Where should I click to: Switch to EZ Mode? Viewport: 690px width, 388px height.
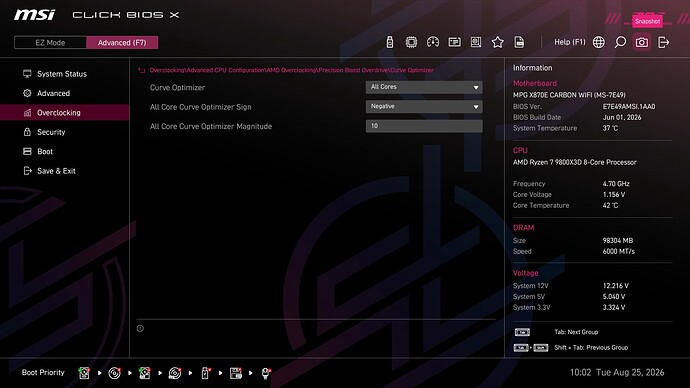tap(50, 43)
